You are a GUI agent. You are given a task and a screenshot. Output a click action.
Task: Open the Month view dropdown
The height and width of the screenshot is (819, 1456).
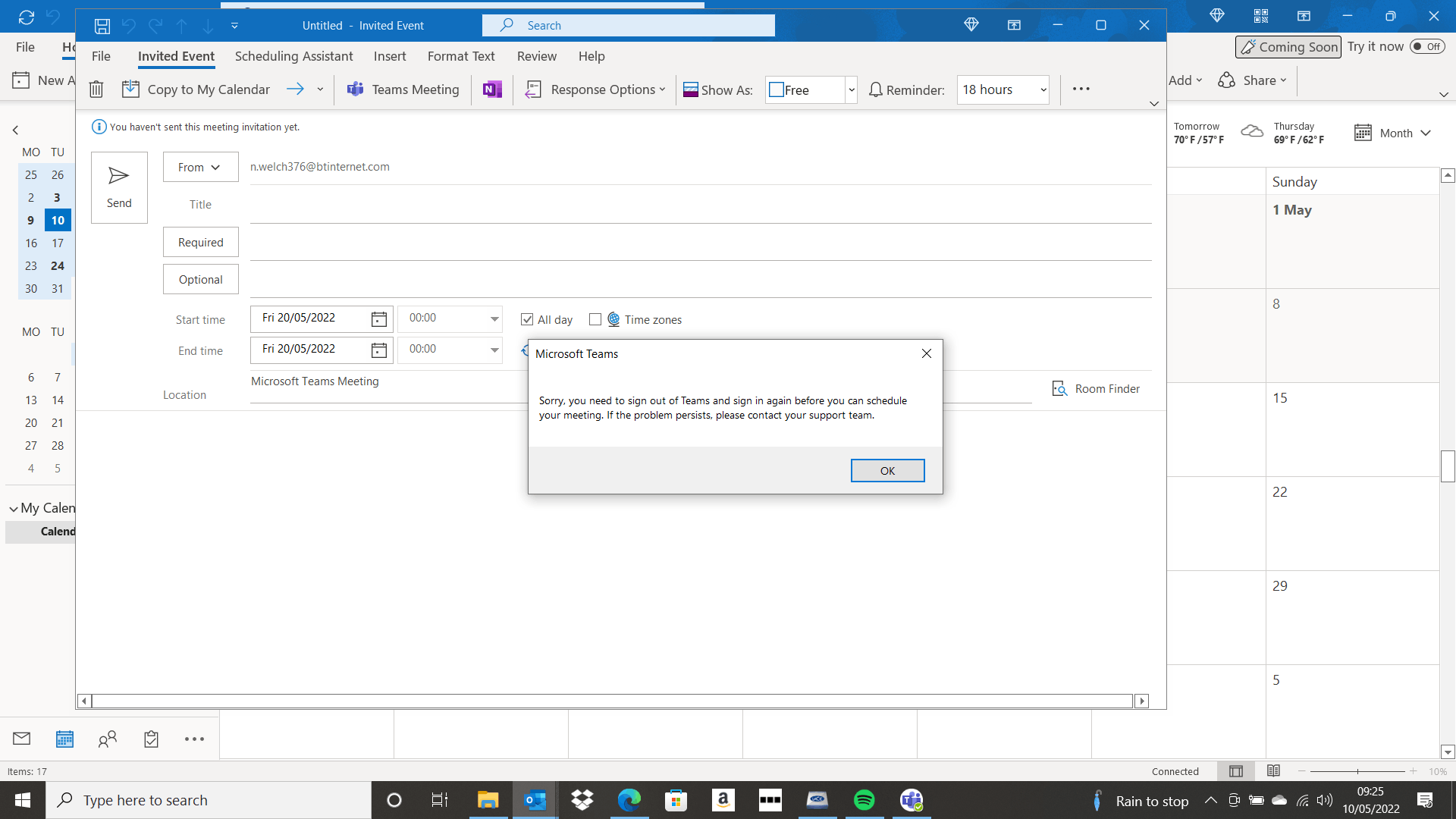pyautogui.click(x=1425, y=133)
